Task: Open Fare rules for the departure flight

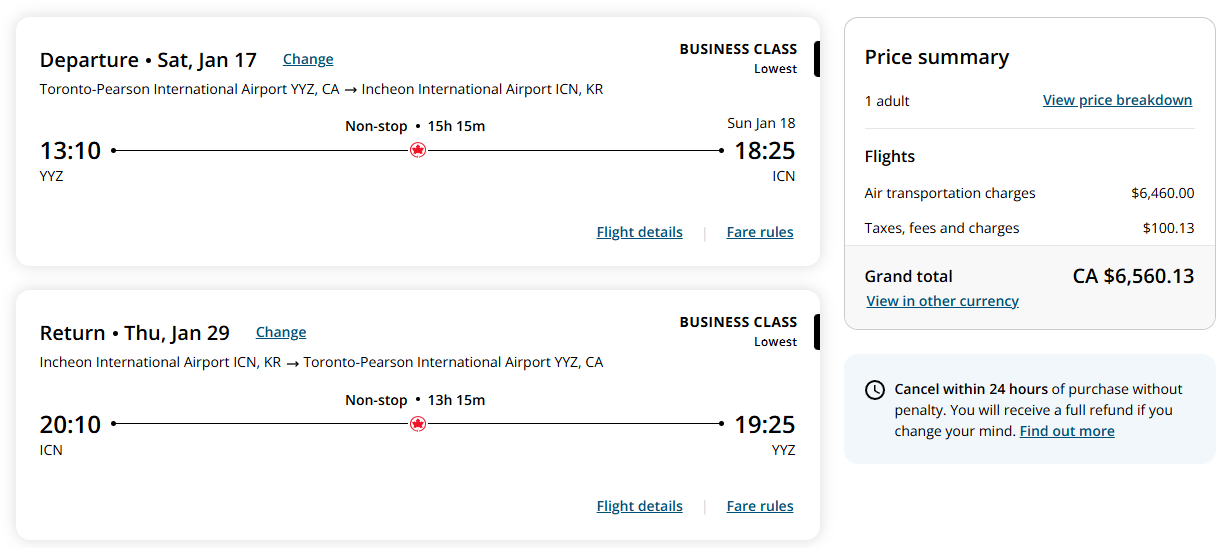Action: 760,232
